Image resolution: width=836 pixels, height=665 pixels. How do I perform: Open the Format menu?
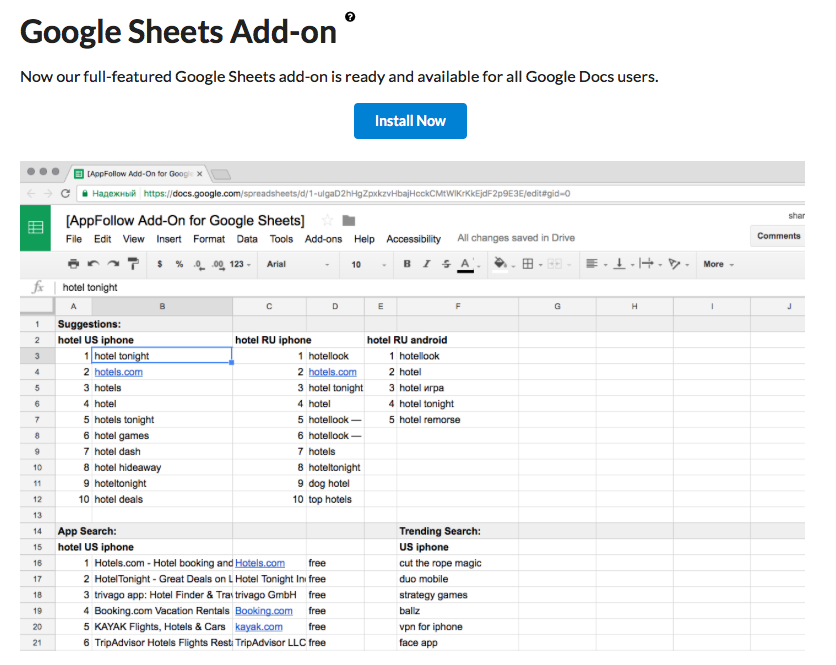click(209, 239)
